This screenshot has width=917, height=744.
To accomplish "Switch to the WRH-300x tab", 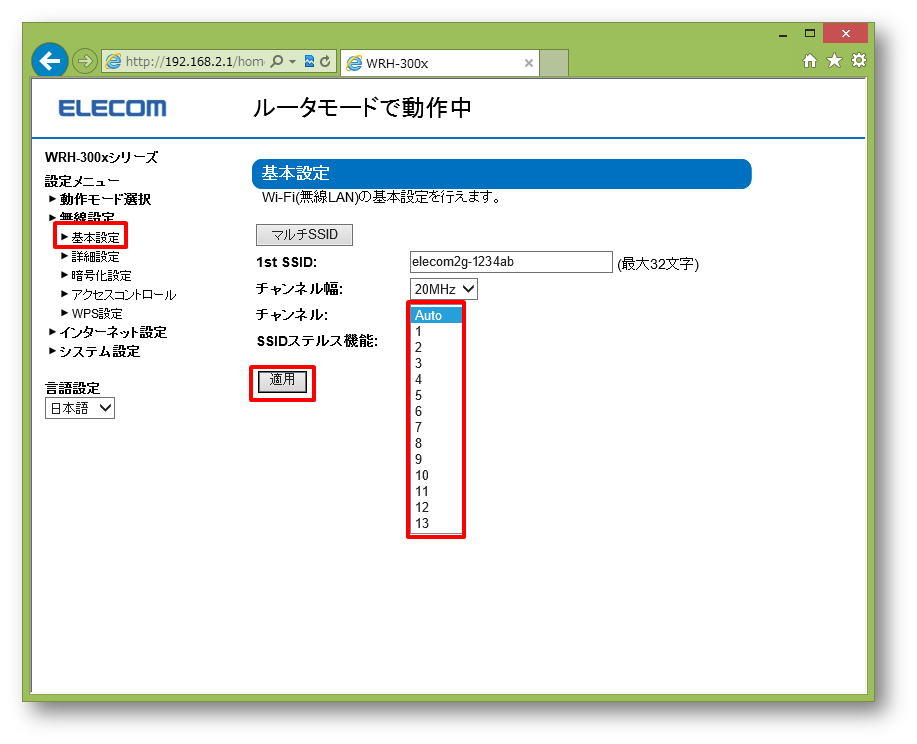I will 439,63.
